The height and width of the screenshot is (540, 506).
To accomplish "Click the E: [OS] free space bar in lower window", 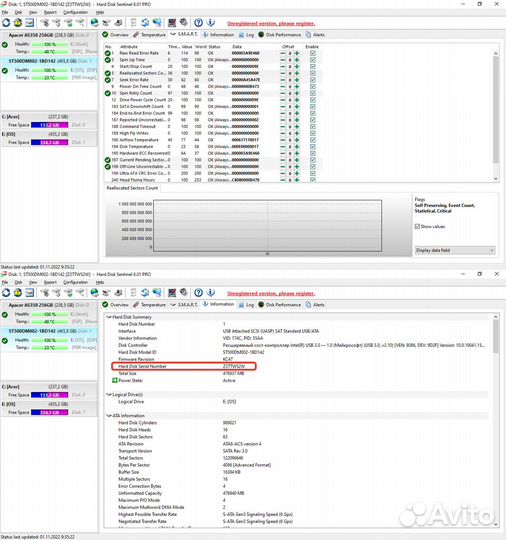I will (x=50, y=412).
